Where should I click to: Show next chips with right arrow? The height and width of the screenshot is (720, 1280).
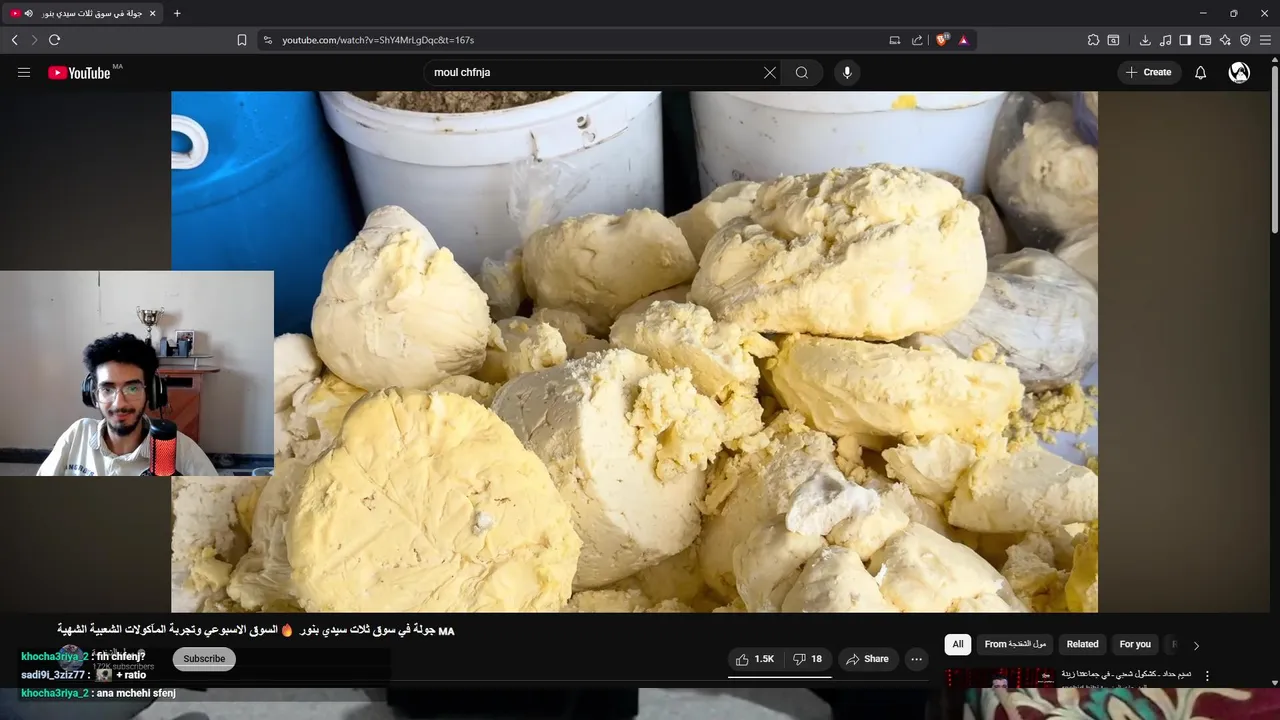[x=1196, y=645]
